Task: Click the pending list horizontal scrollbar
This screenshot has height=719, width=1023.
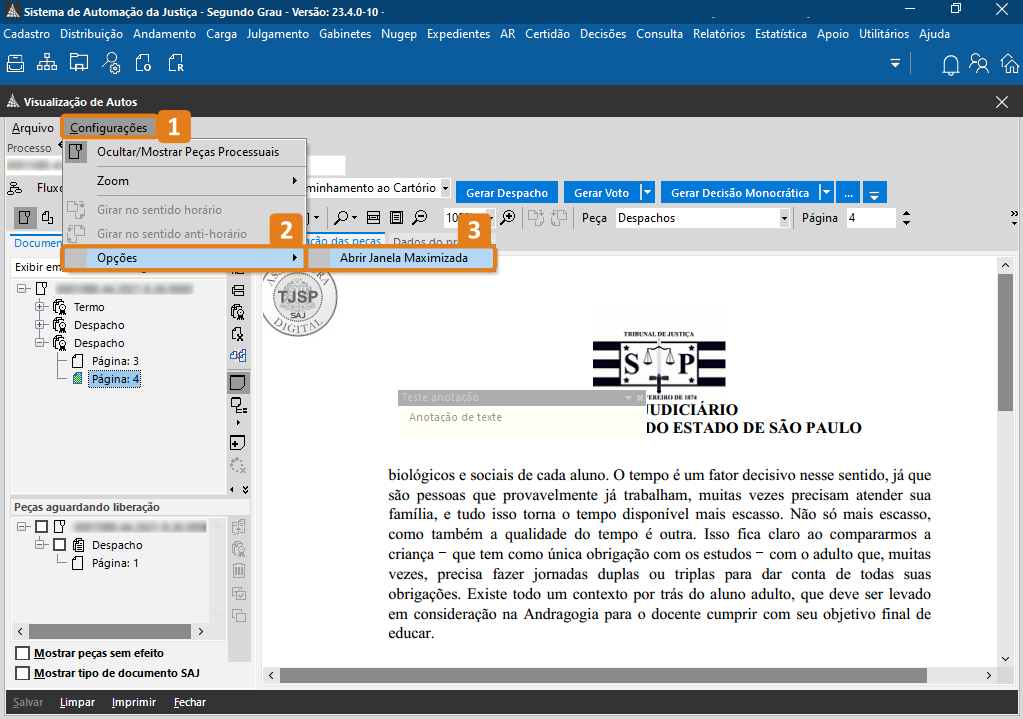Action: coord(110,631)
